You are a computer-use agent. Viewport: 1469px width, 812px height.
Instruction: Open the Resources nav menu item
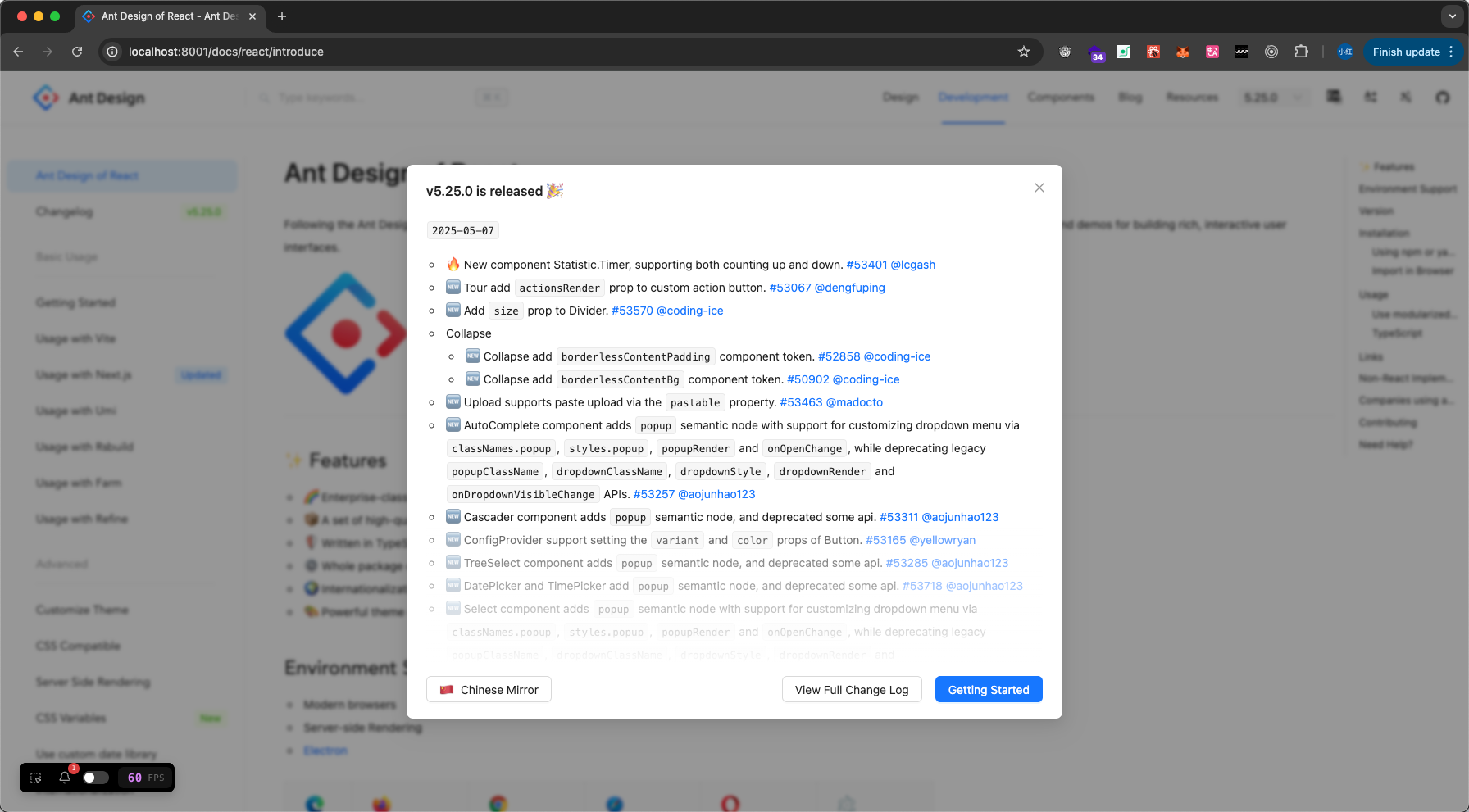tap(1192, 97)
